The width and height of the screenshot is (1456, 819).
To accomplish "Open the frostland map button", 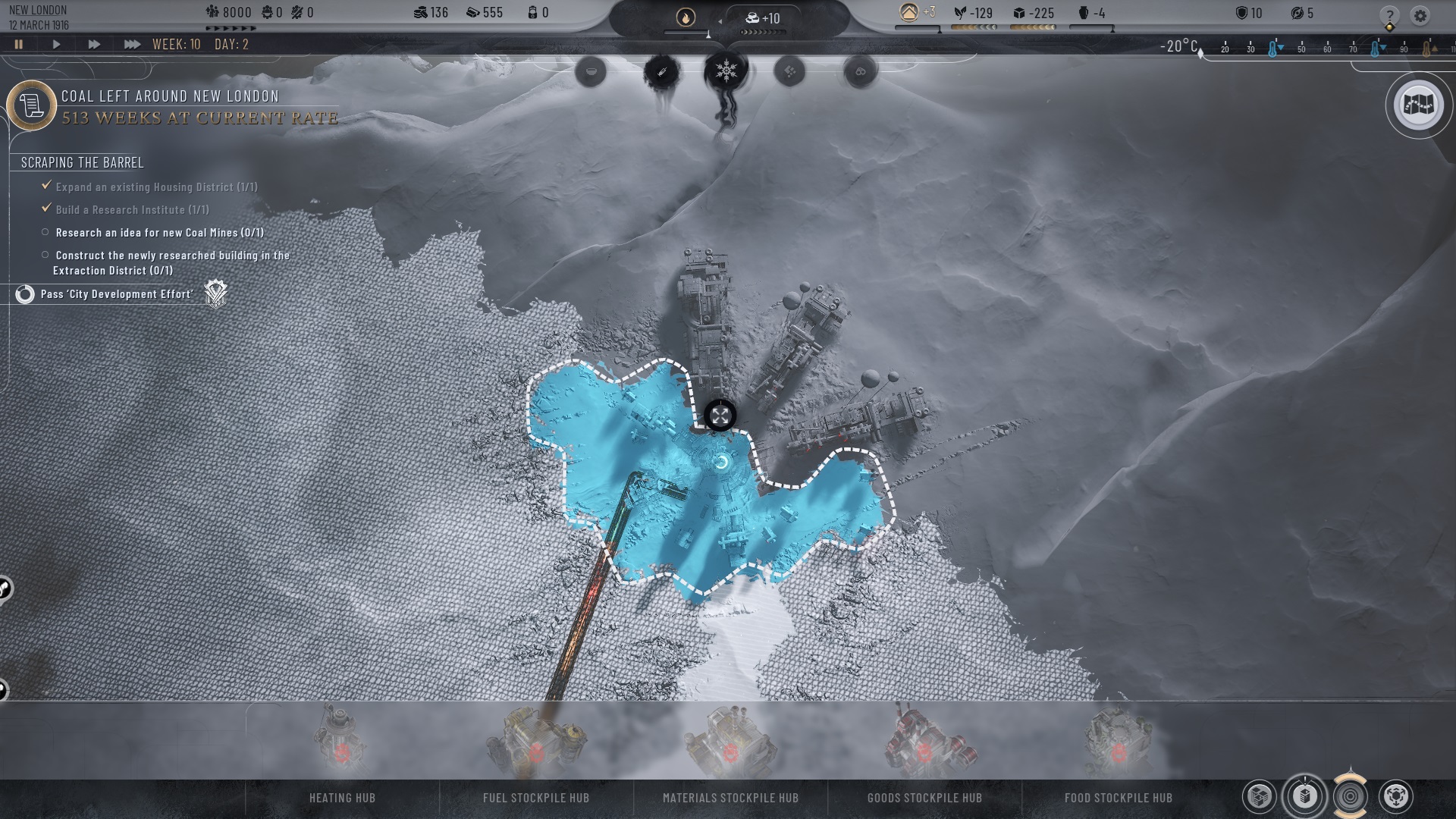I will pos(1419,105).
